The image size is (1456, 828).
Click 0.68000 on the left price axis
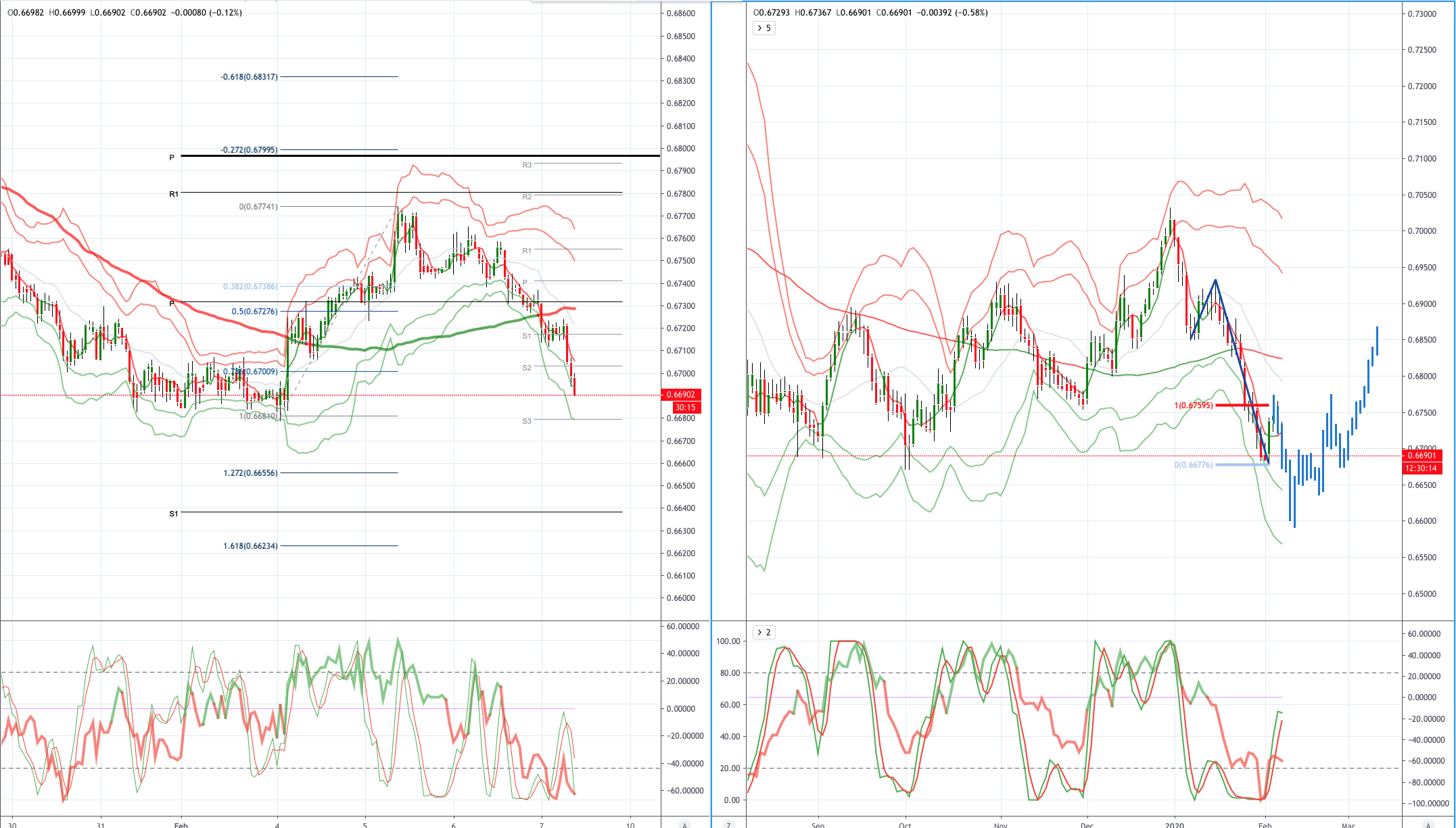[680, 149]
